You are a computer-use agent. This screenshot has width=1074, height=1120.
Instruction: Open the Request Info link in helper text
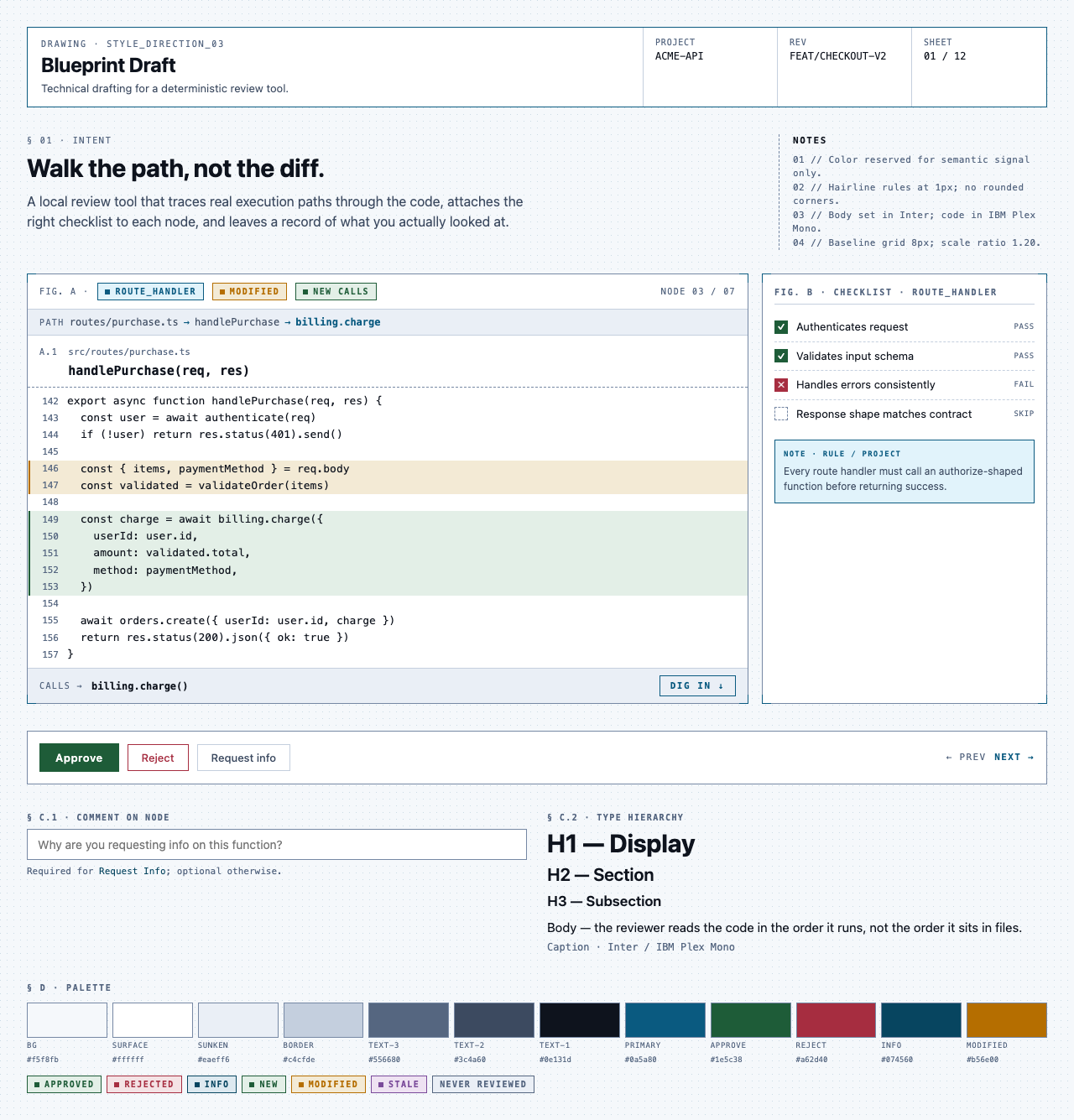coord(132,871)
